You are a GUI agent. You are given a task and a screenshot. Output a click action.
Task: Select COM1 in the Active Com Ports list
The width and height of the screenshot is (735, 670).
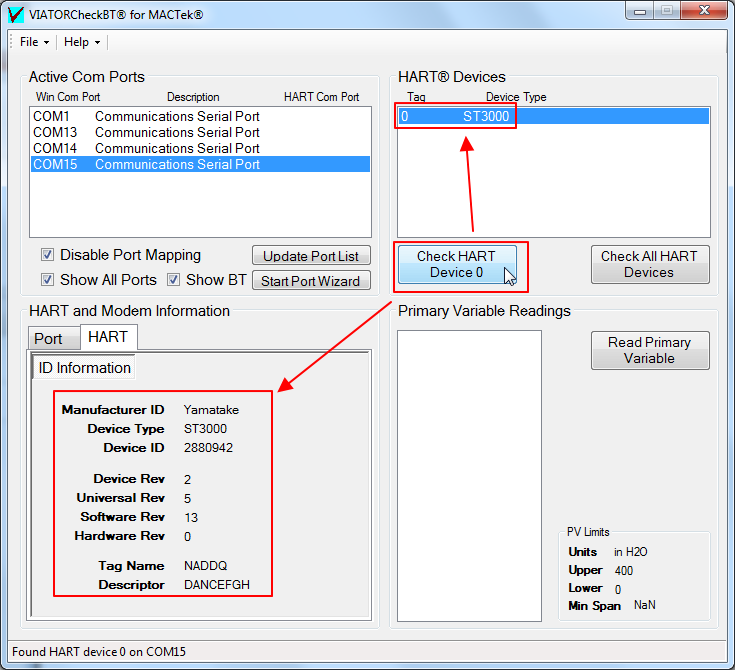(x=200, y=116)
